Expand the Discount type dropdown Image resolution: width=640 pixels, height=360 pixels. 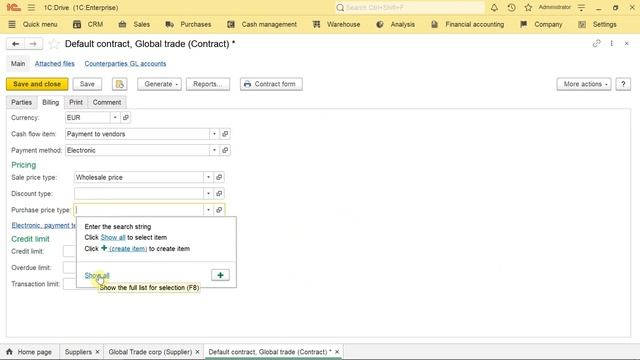(x=208, y=193)
